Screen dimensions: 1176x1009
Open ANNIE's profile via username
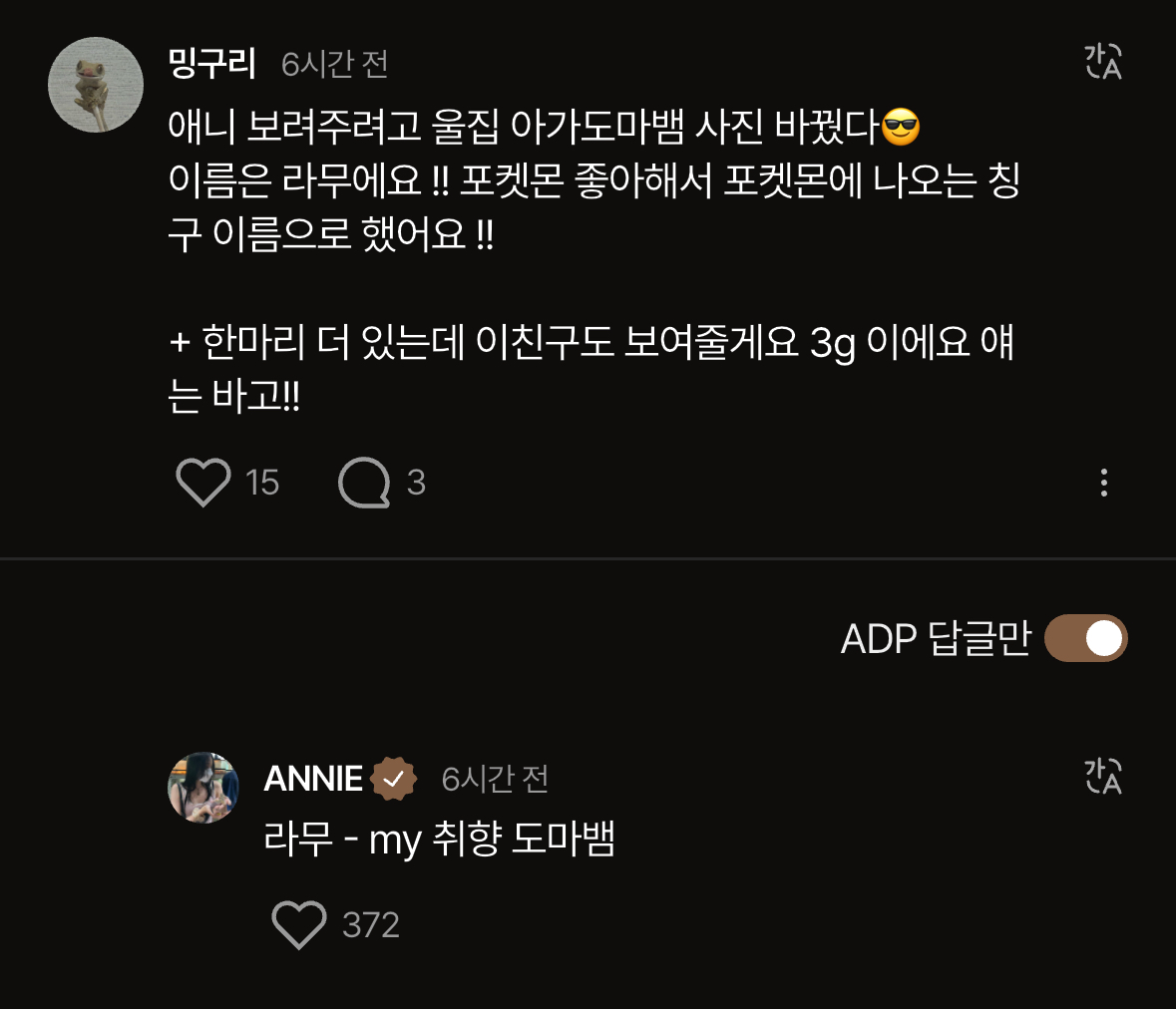click(313, 779)
